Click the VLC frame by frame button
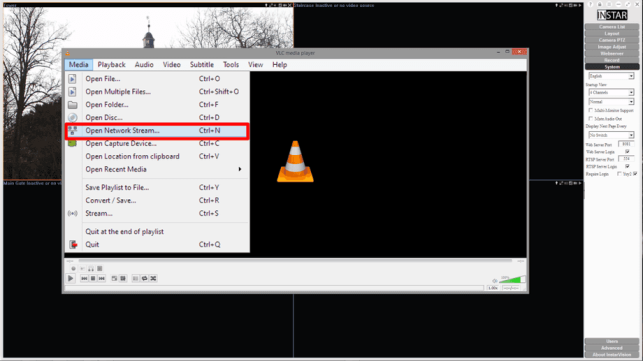Image resolution: width=643 pixels, height=361 pixels. pyautogui.click(x=100, y=269)
